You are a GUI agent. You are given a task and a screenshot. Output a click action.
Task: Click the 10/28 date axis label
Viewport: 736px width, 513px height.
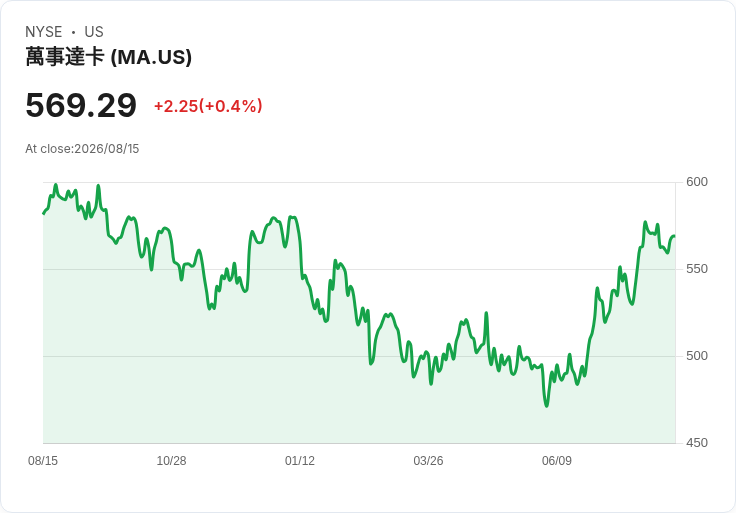pyautogui.click(x=171, y=461)
